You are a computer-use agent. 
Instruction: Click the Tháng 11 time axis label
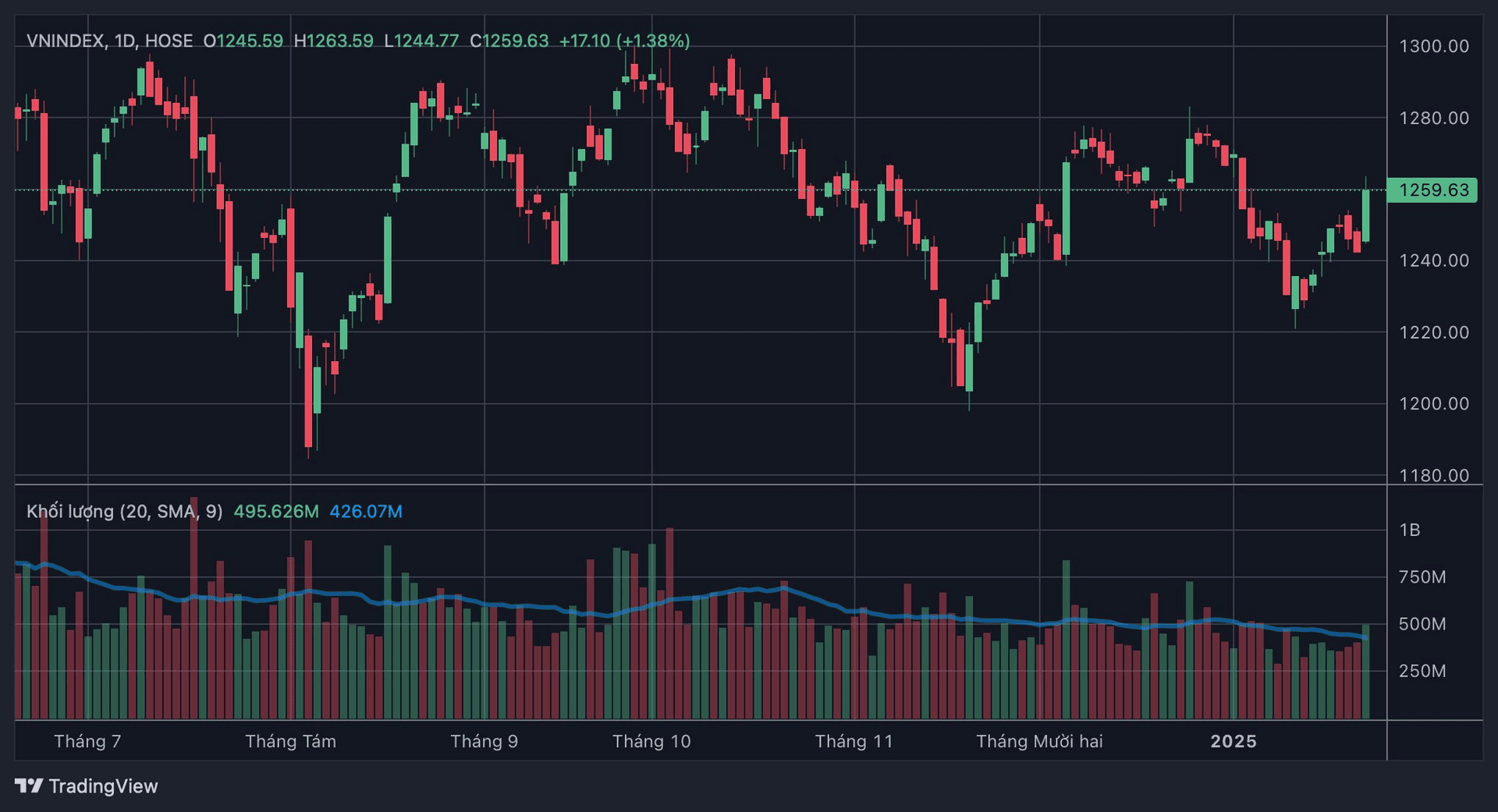[854, 741]
